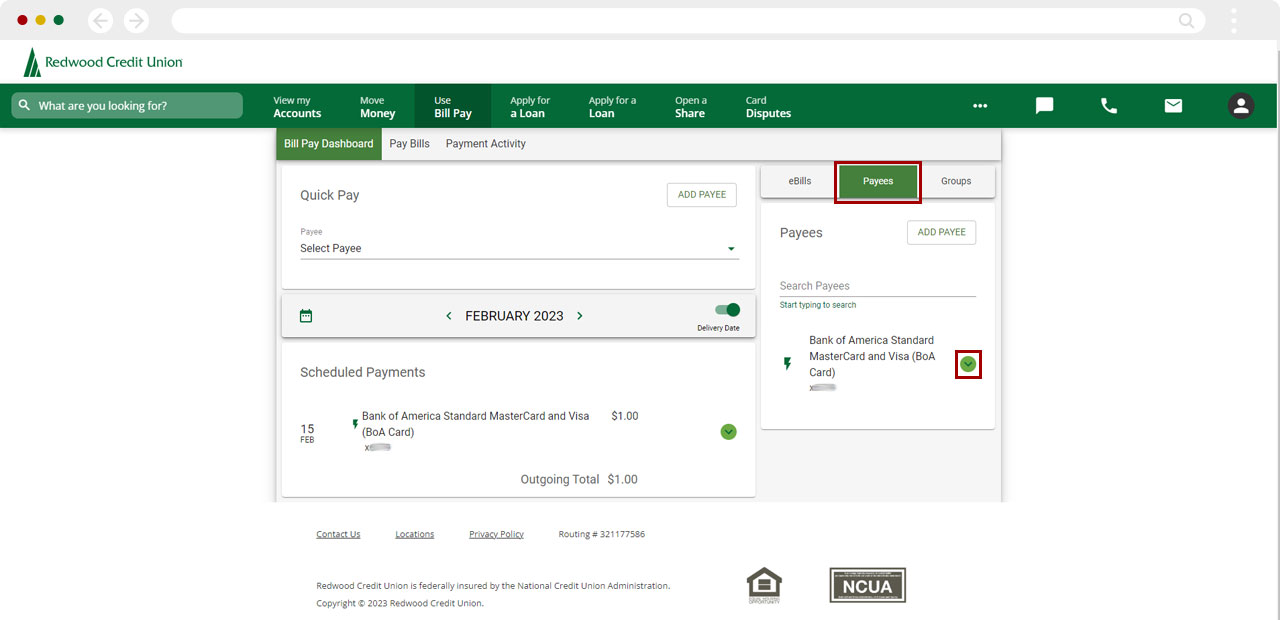Switch to the Groups tab
The width and height of the screenshot is (1280, 620).
956,181
